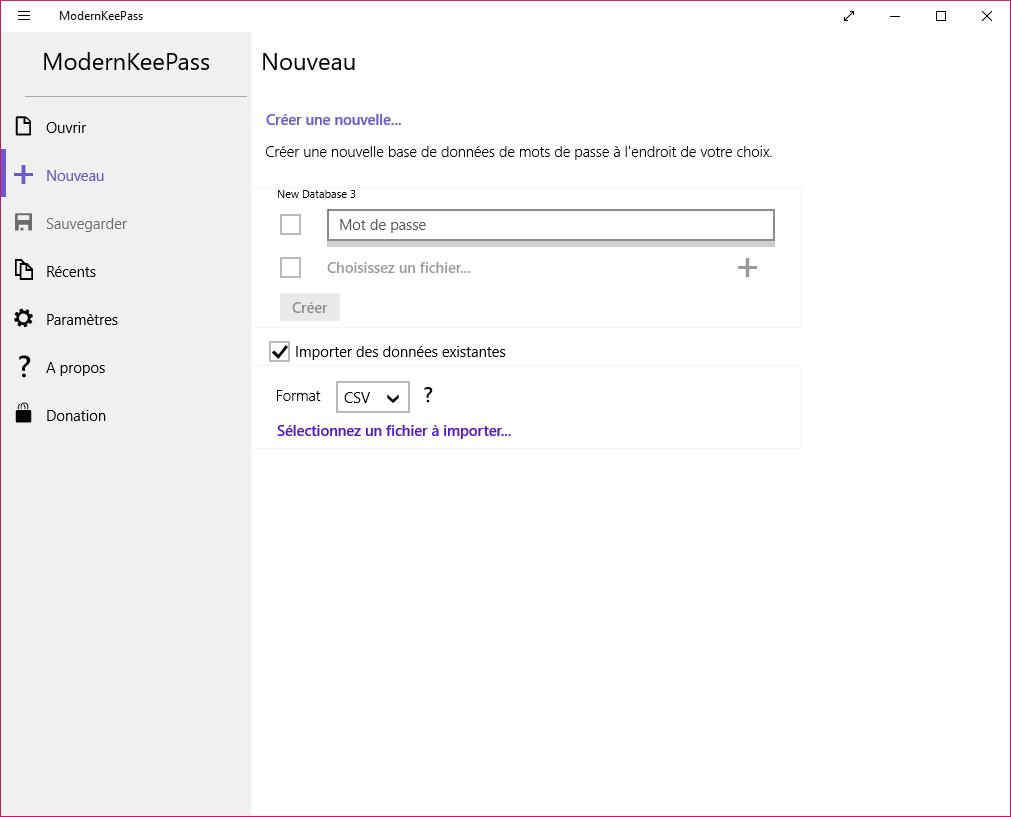Open the CSV format dropdown

pyautogui.click(x=372, y=397)
